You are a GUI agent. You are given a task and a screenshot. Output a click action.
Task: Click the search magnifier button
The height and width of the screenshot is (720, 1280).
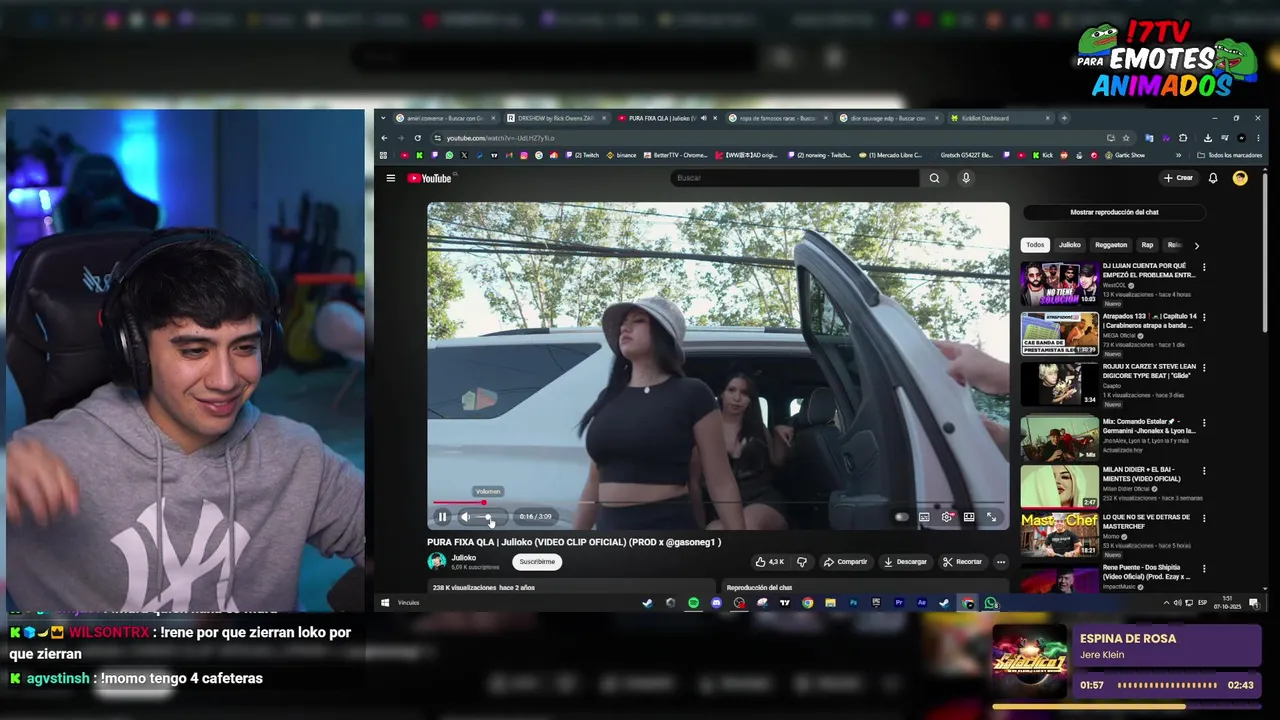[x=934, y=178]
